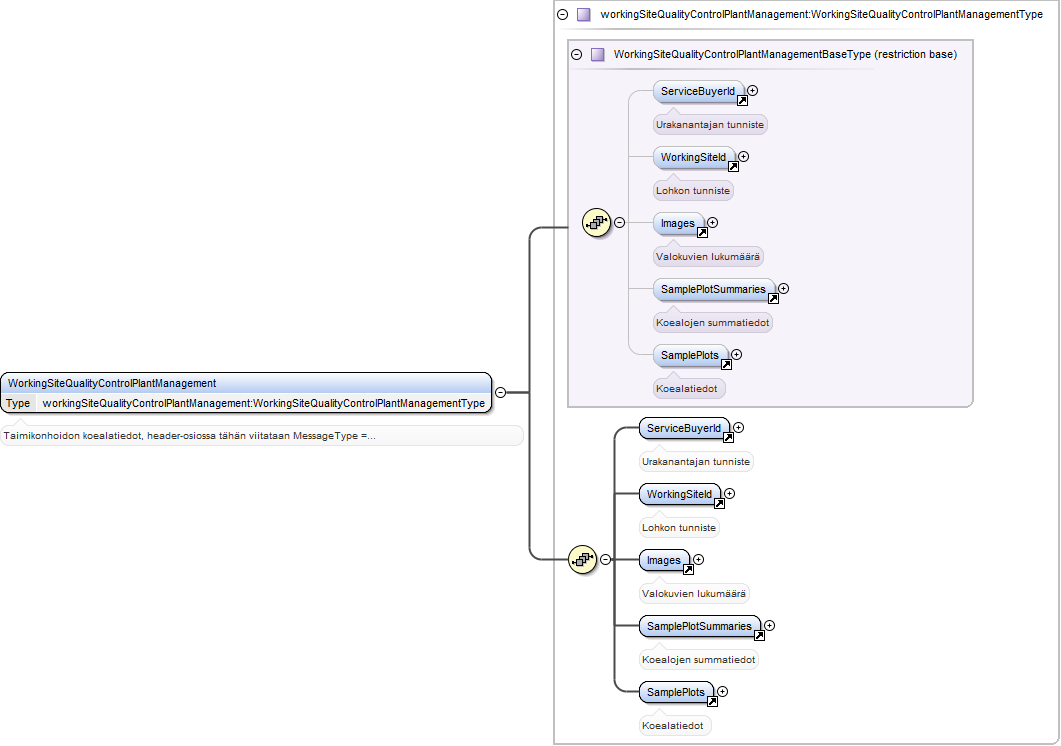Image resolution: width=1061 pixels, height=746 pixels.
Task: Click the purple icon beside workingSiteQualityControlPlantManagementType header
Action: click(583, 14)
